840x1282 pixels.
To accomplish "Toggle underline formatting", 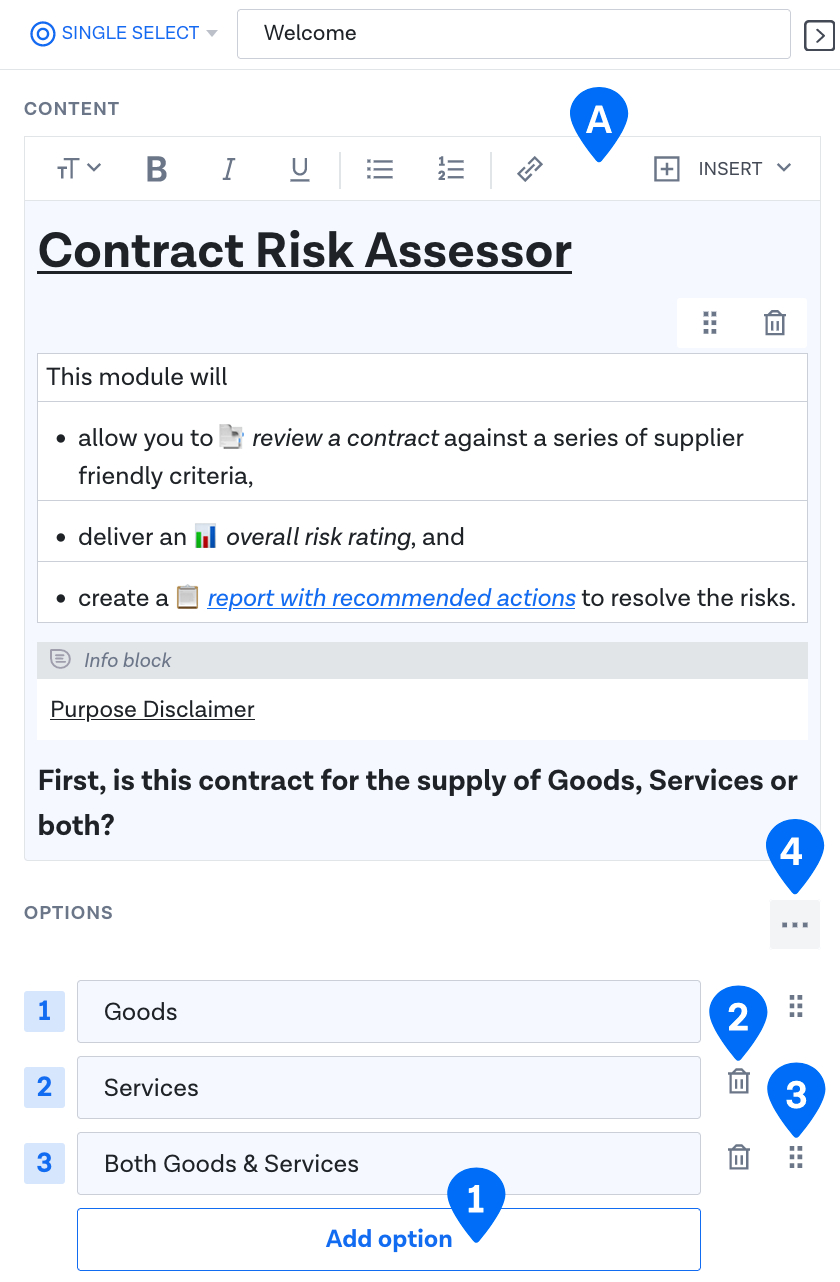I will [299, 169].
